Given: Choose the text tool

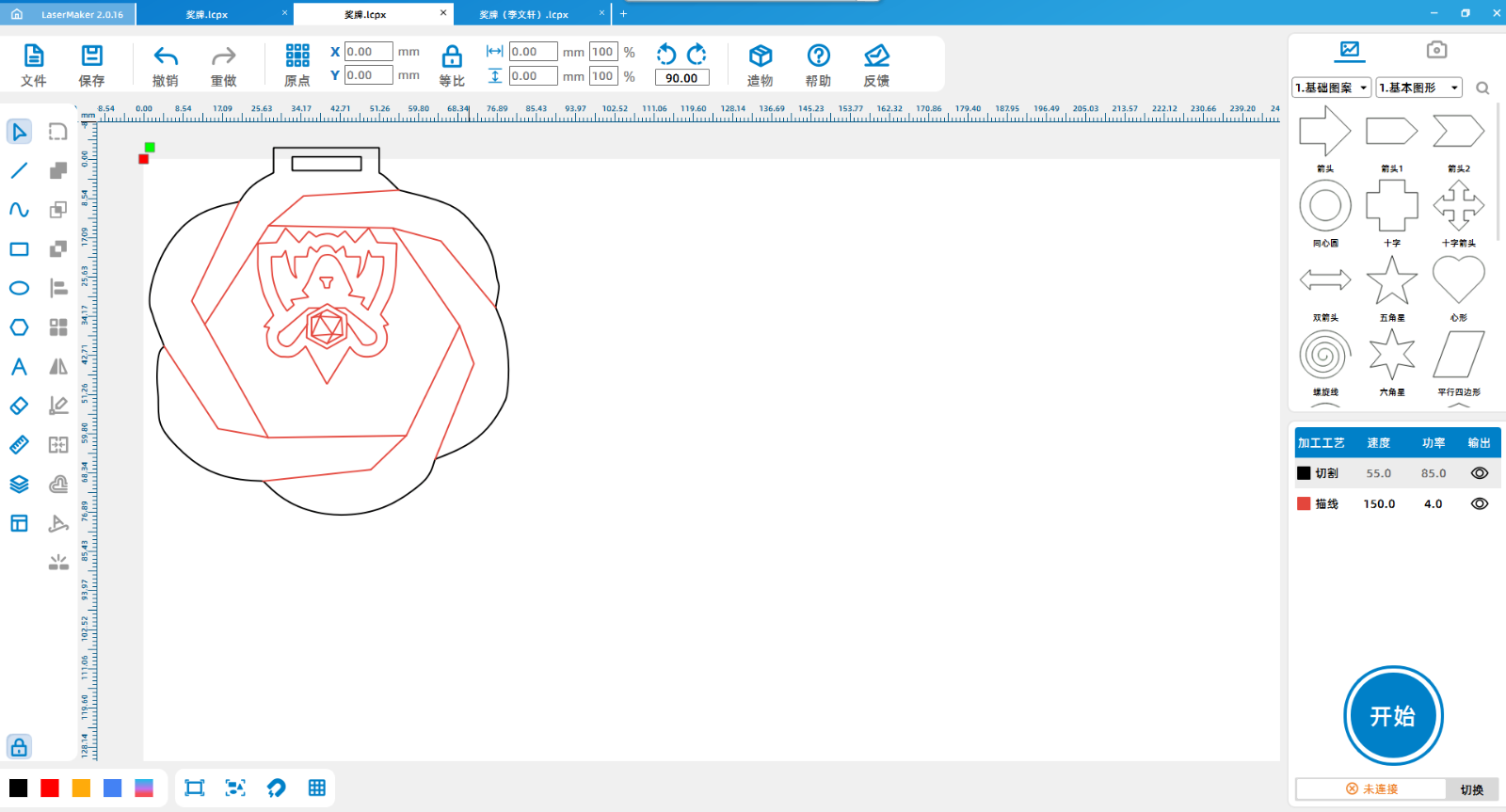Looking at the screenshot, I should [x=19, y=367].
